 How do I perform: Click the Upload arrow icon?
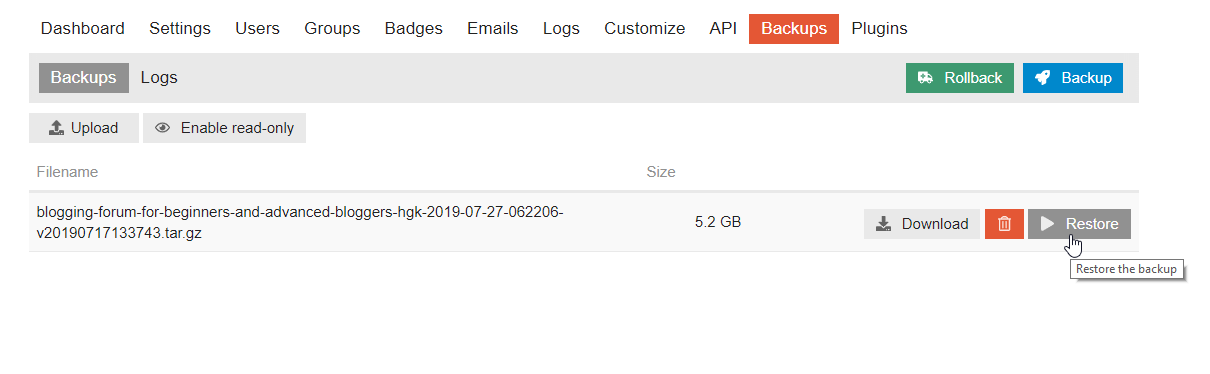(x=56, y=128)
